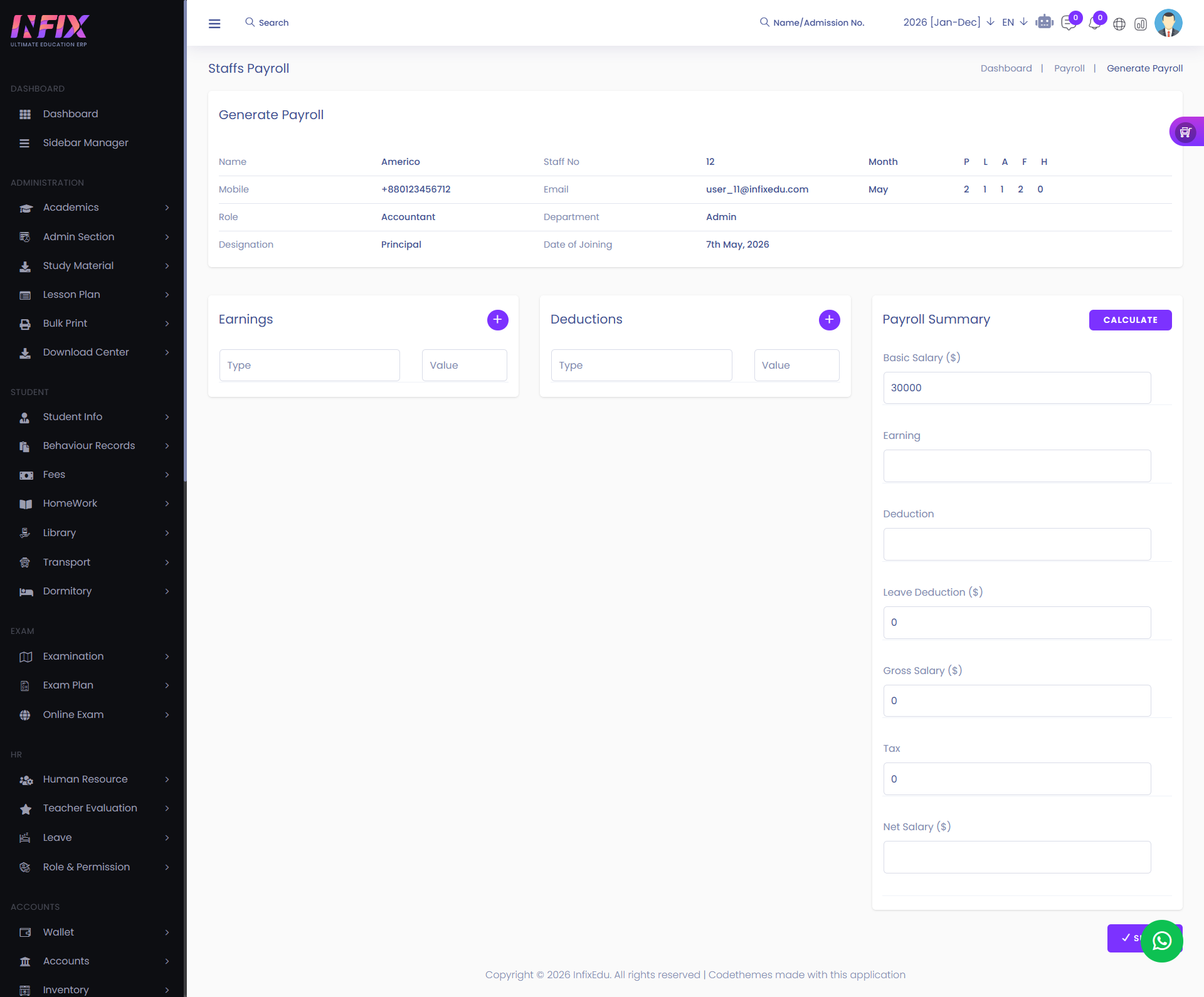
Task: Click the Dashboard grid icon in sidebar
Action: pos(25,114)
